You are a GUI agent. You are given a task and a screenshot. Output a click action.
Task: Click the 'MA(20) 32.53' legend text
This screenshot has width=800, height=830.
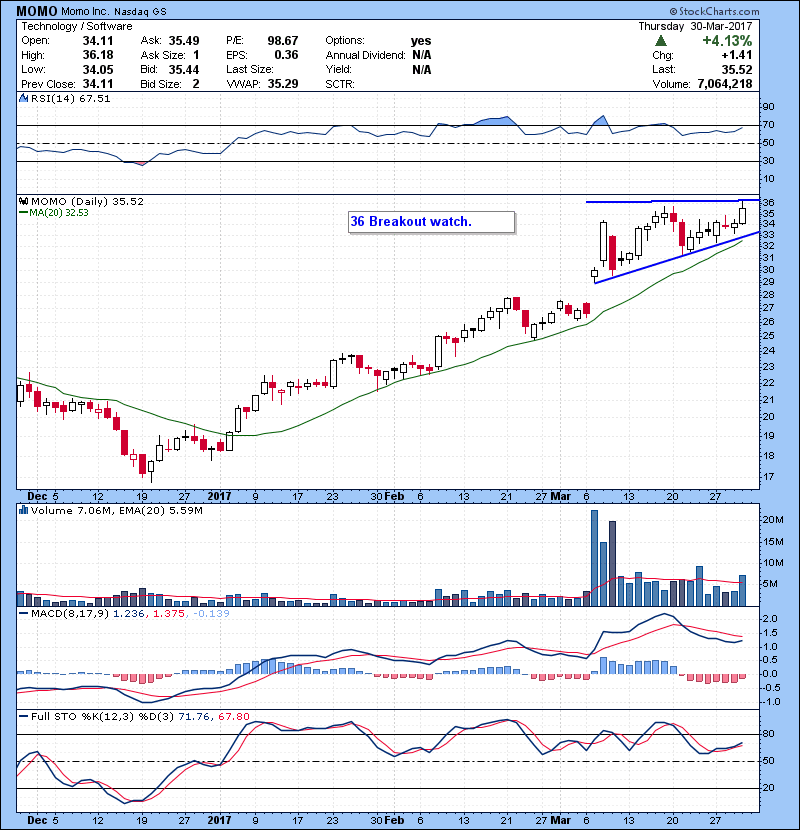pyautogui.click(x=59, y=213)
